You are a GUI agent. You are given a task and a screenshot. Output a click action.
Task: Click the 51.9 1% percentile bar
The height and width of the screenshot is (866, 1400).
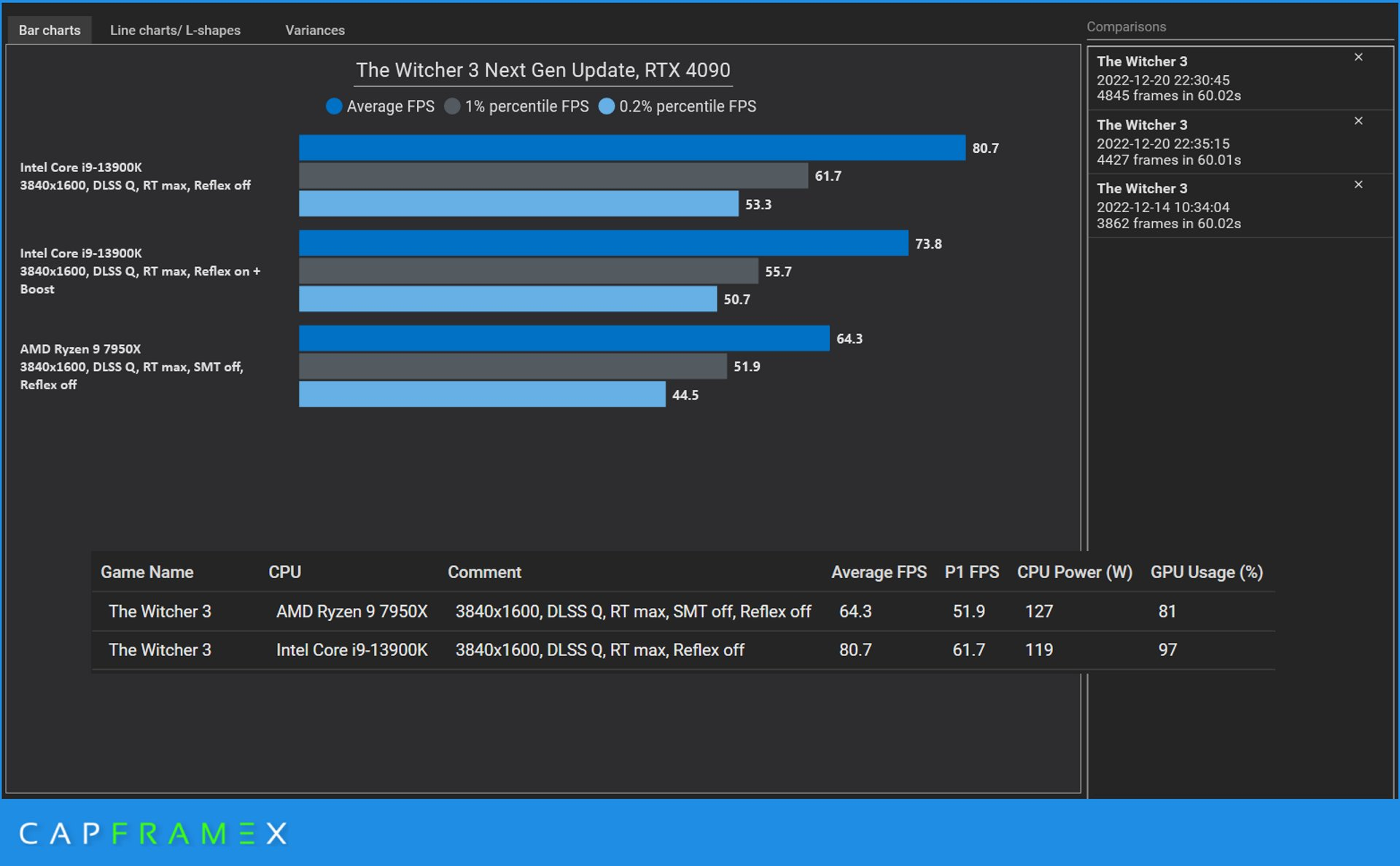pos(513,366)
